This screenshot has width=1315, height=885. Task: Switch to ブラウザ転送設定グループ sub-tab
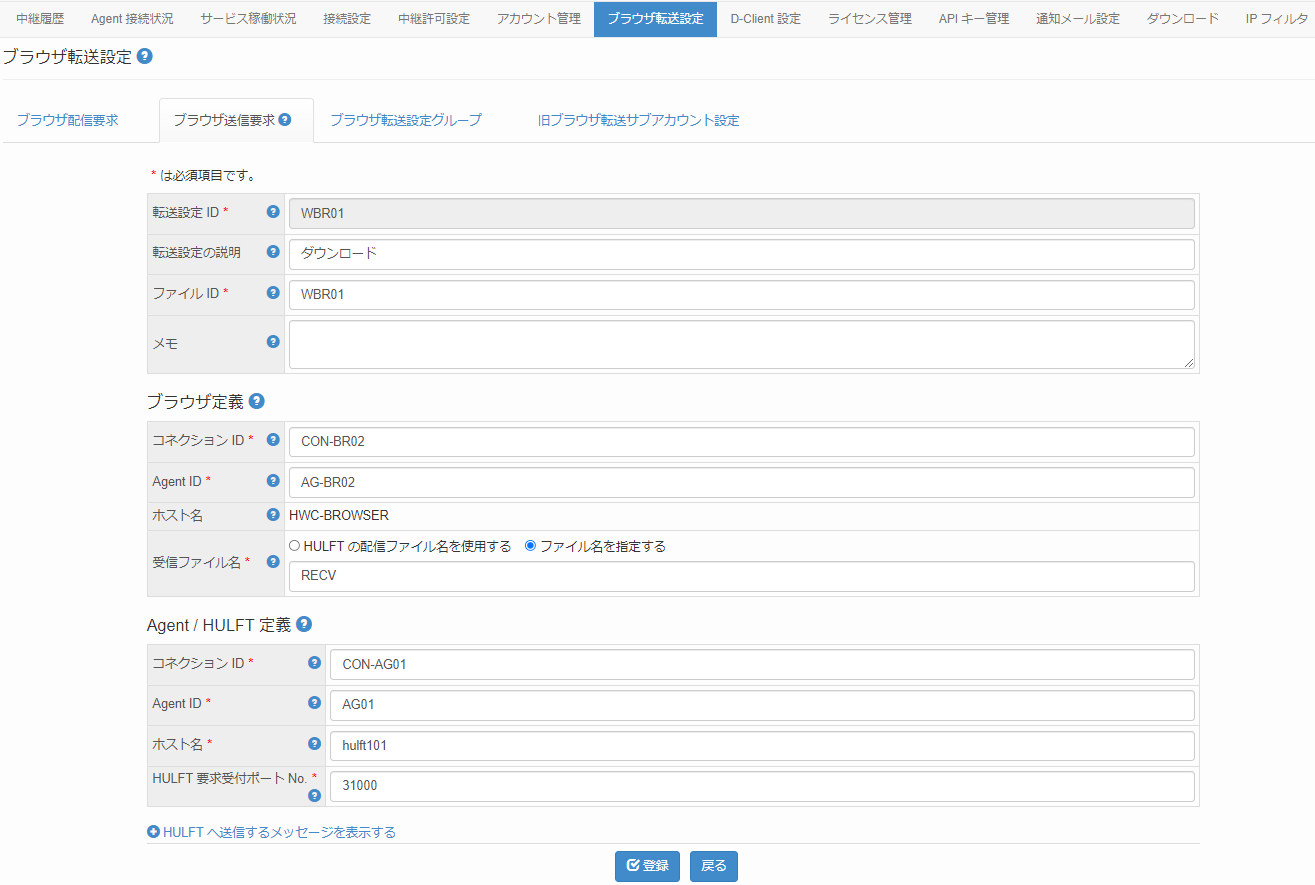406,120
